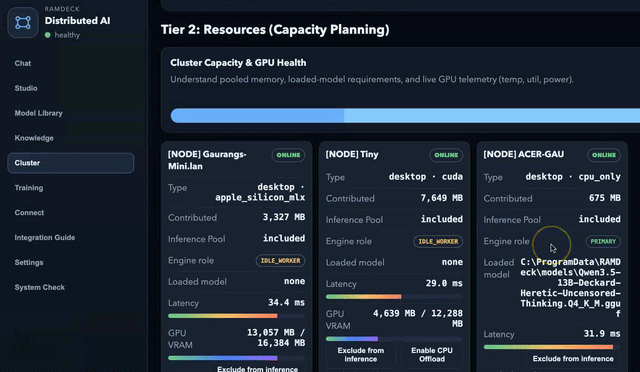The image size is (640, 372).
Task: Click the 'Understand pooled memory' description text
Action: (x=372, y=80)
